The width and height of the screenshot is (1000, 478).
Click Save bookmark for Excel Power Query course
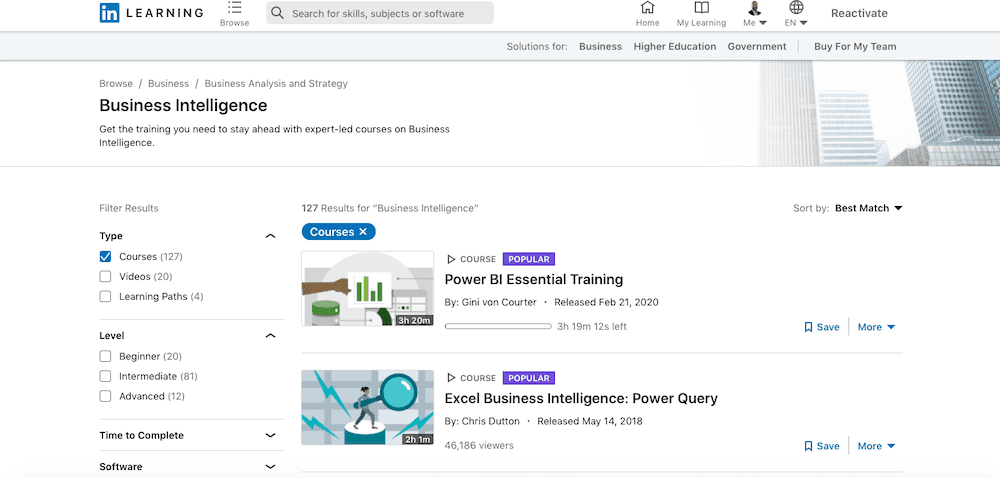pyautogui.click(x=821, y=446)
